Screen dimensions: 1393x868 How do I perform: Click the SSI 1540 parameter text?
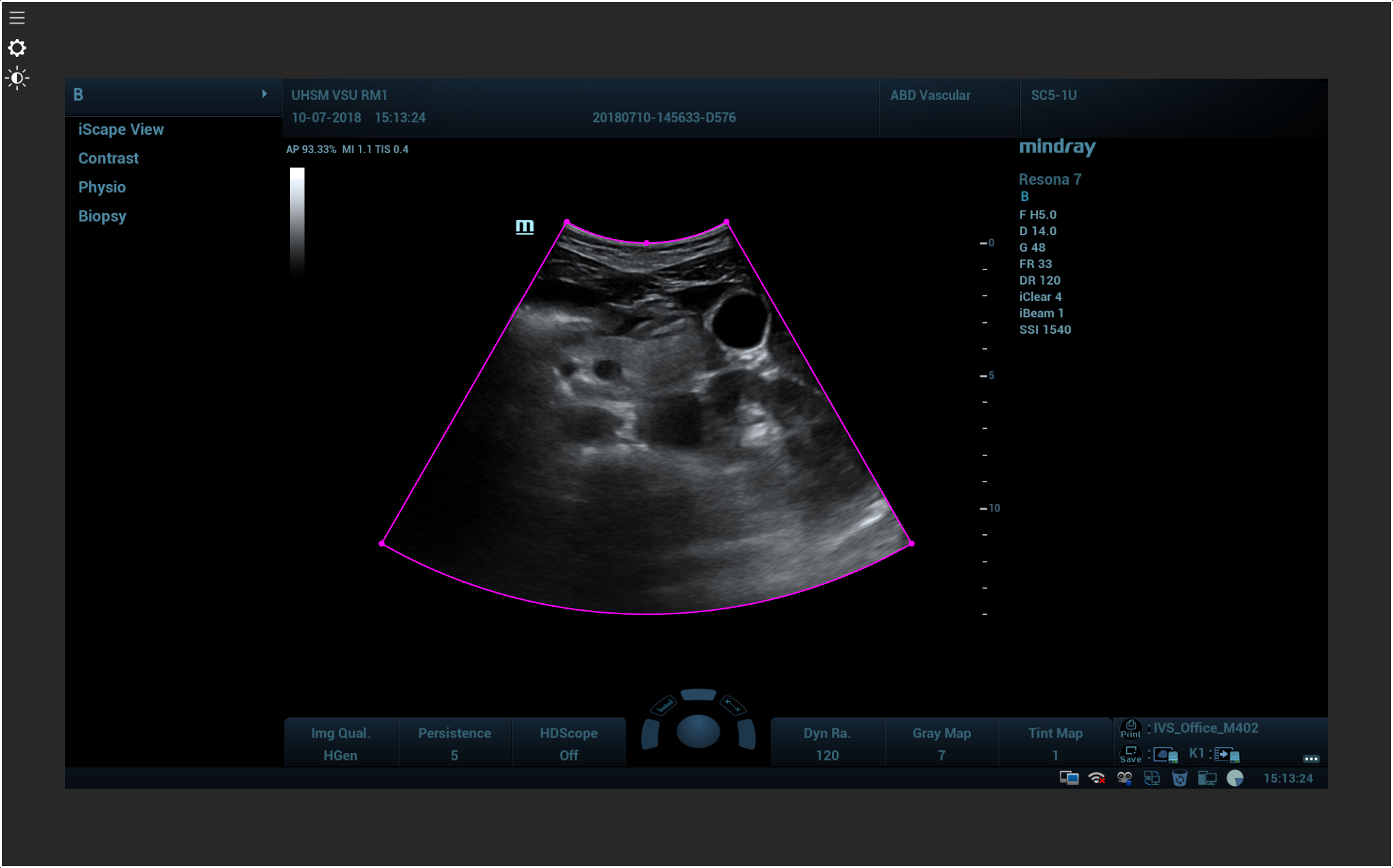[x=1045, y=330]
